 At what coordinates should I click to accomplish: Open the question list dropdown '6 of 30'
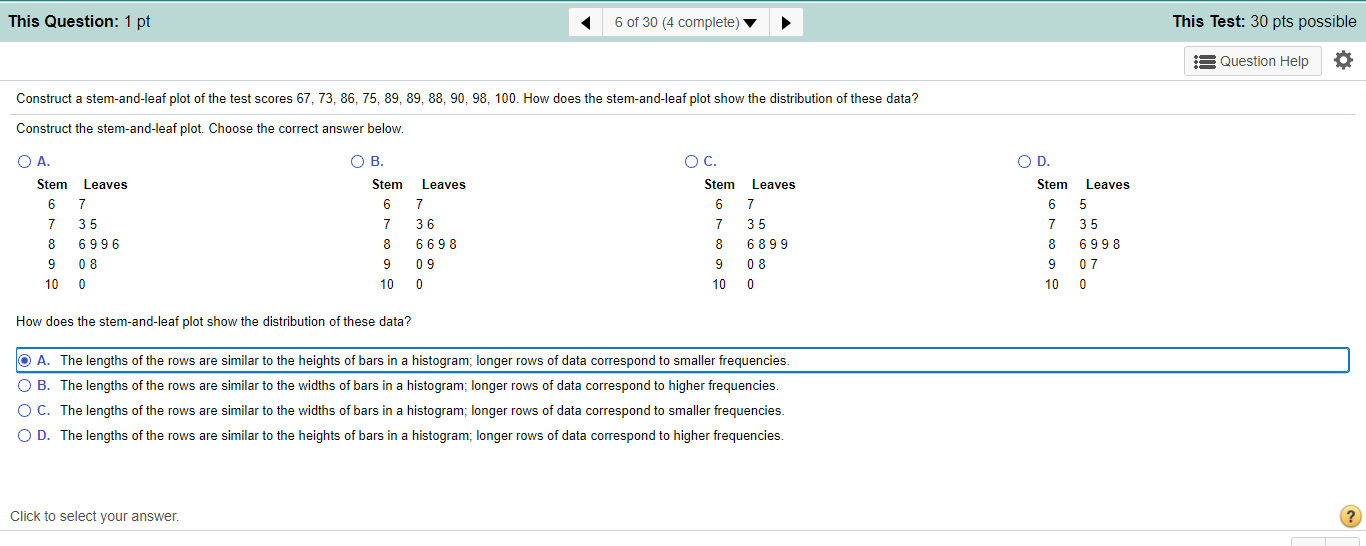click(x=685, y=22)
